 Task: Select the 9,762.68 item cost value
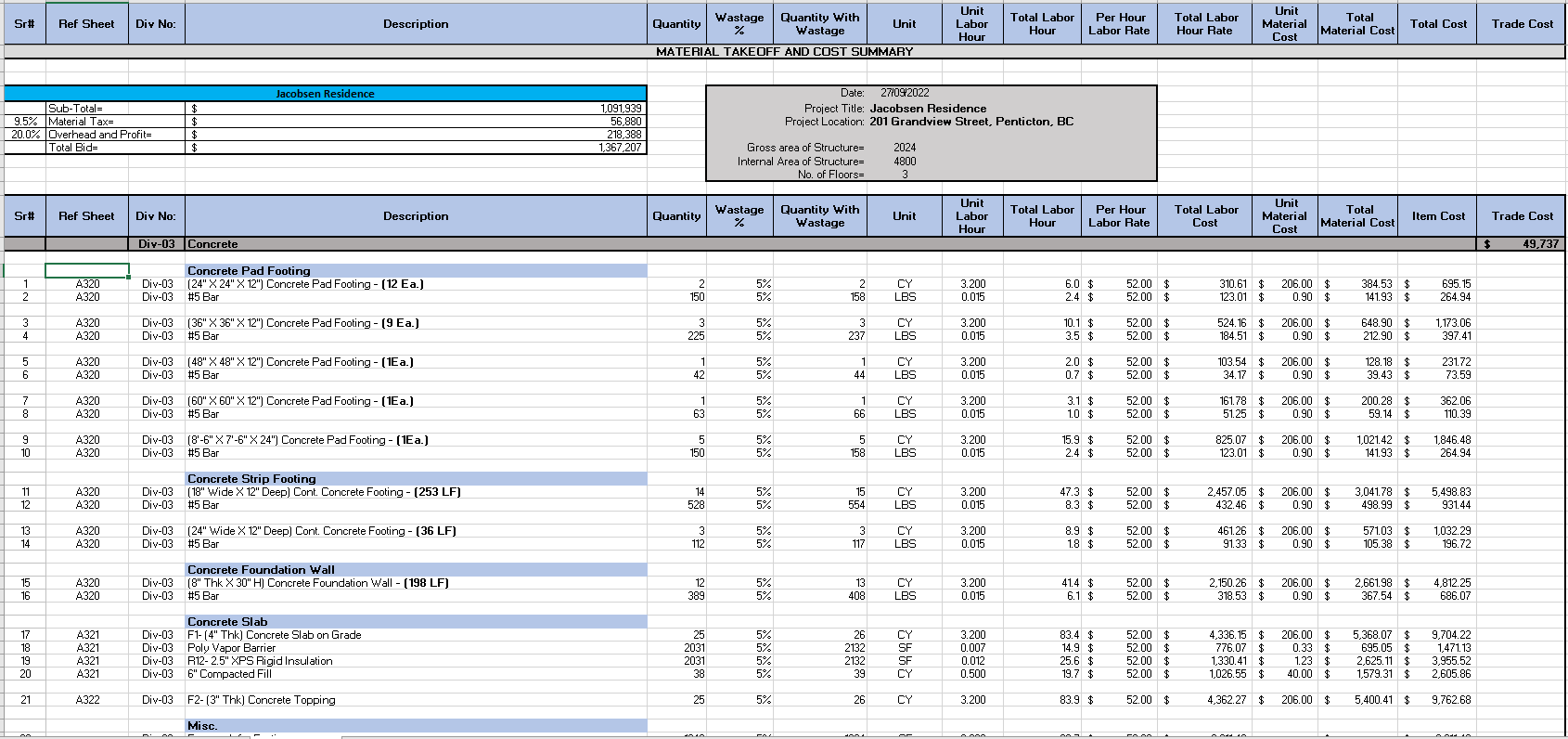pyautogui.click(x=1451, y=700)
